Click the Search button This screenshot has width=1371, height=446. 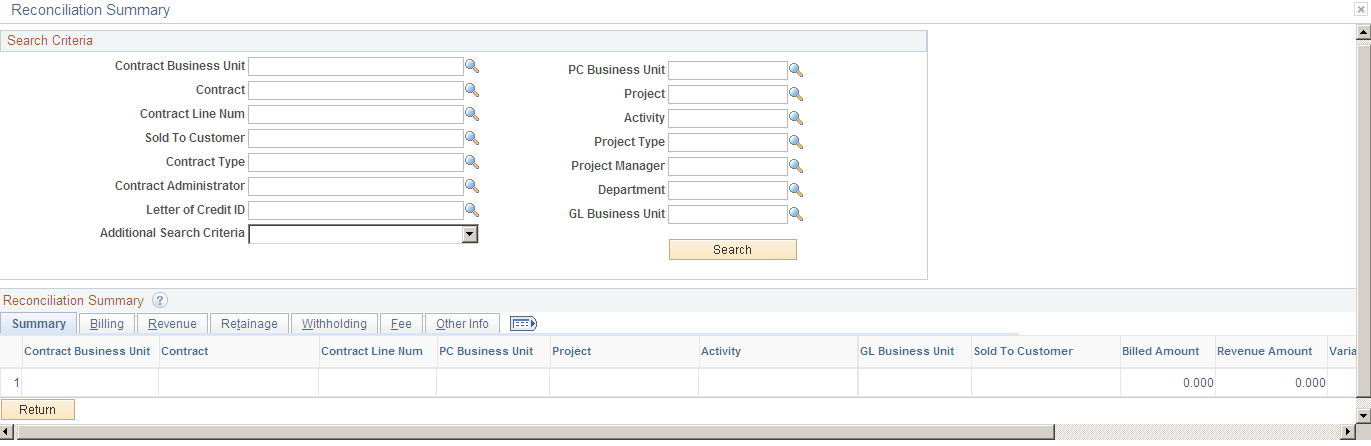(x=733, y=250)
